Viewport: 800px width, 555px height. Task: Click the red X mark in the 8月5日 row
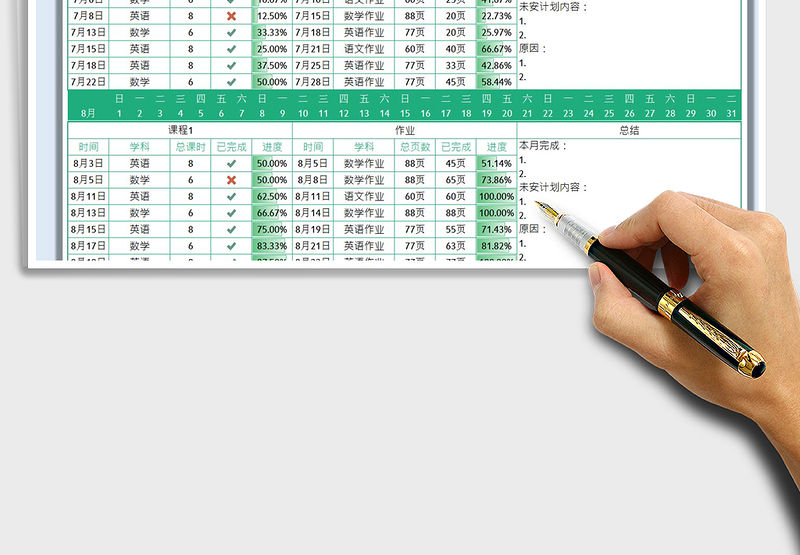click(231, 180)
